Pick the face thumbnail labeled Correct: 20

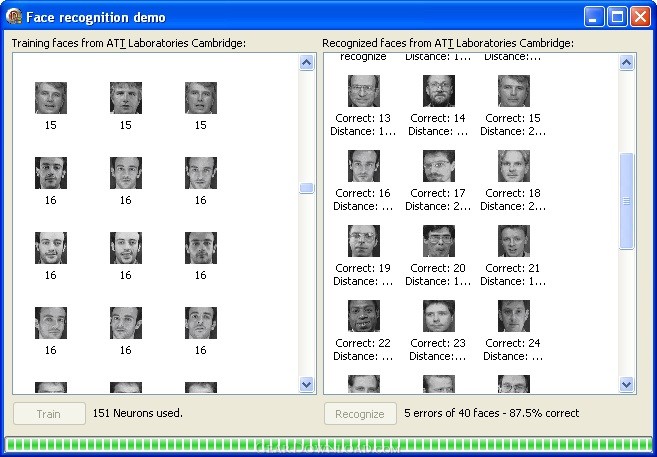tap(439, 241)
